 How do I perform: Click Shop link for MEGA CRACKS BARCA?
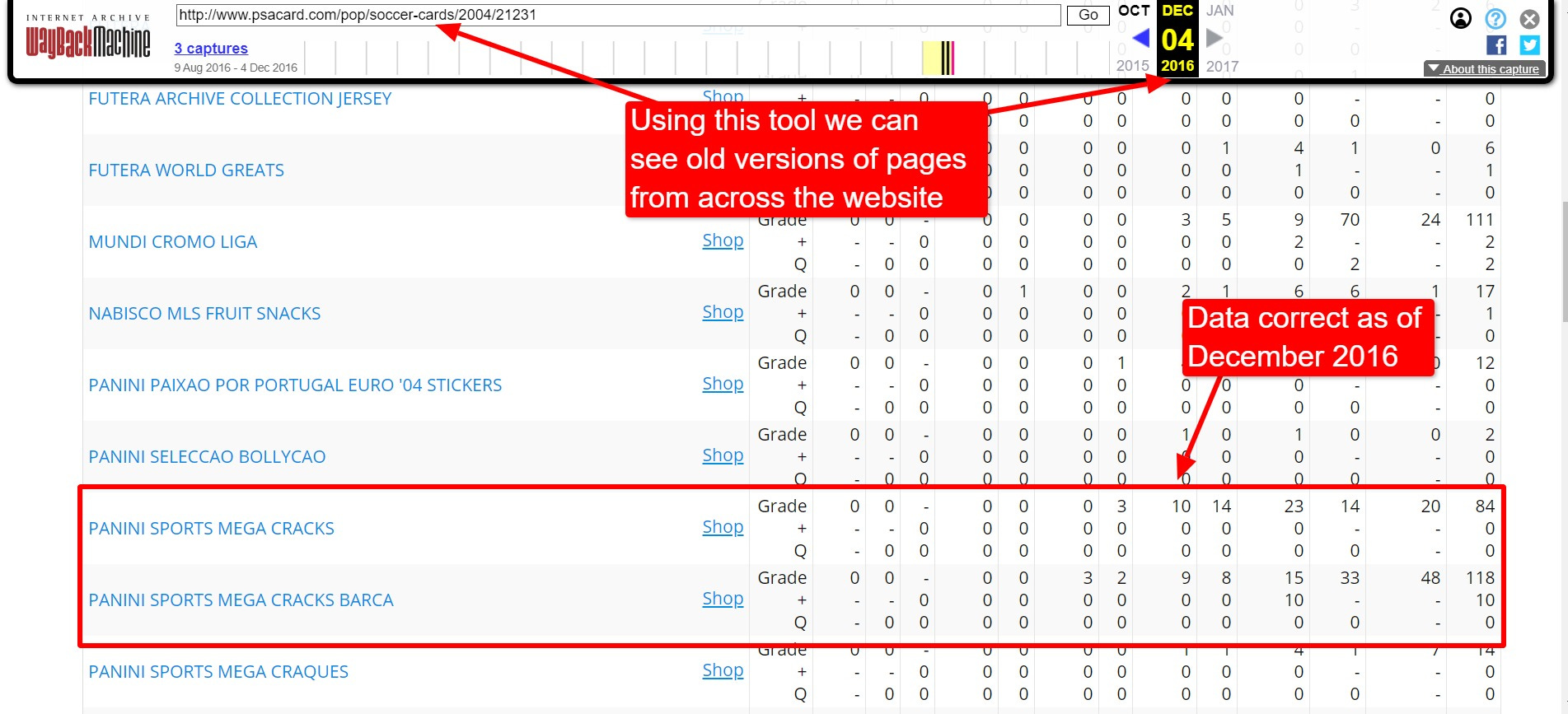coord(723,599)
